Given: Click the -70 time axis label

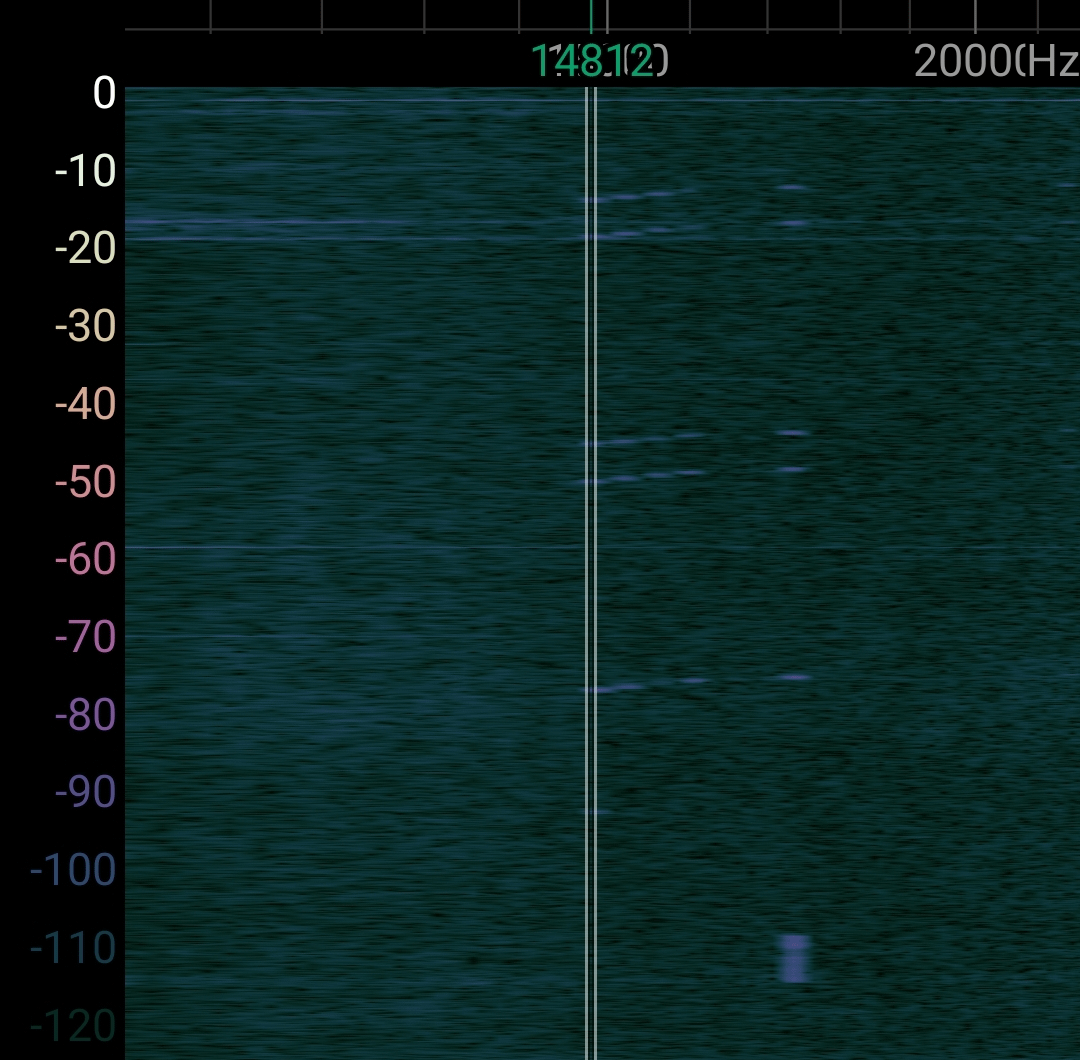Looking at the screenshot, I should [85, 636].
